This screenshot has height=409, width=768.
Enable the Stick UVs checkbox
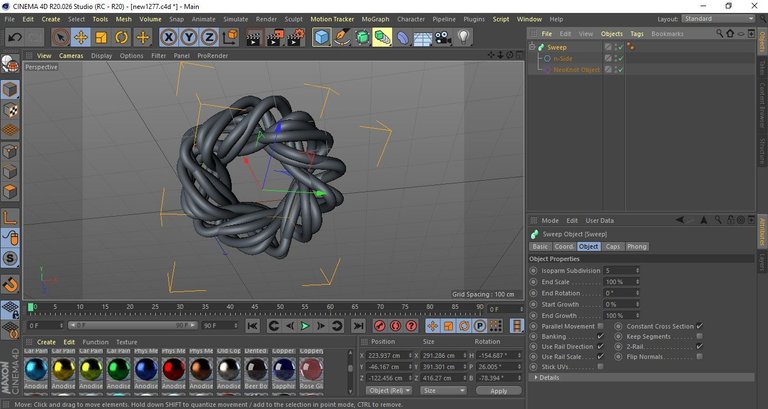[x=600, y=366]
